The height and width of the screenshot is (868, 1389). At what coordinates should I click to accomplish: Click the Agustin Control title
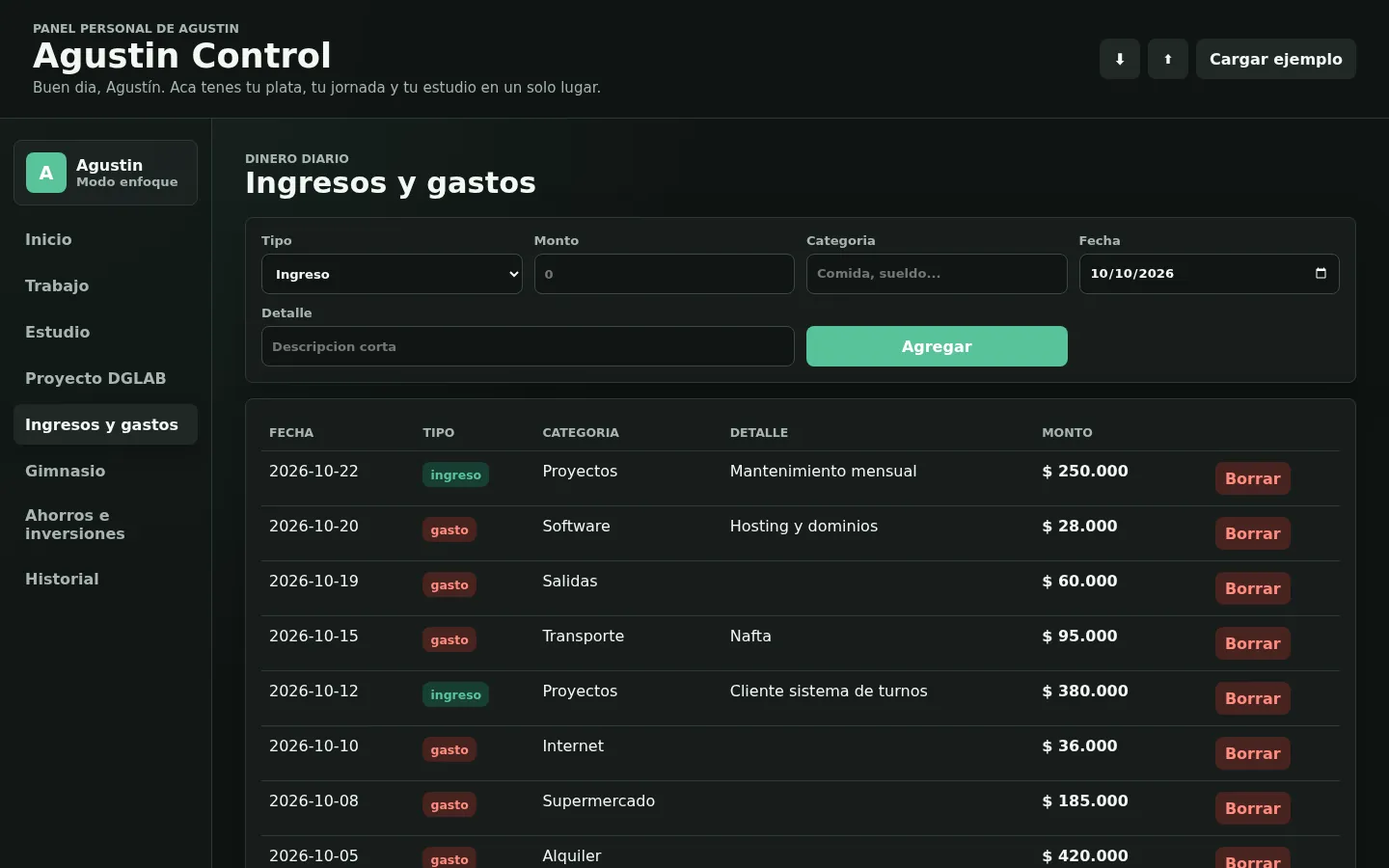pyautogui.click(x=182, y=56)
